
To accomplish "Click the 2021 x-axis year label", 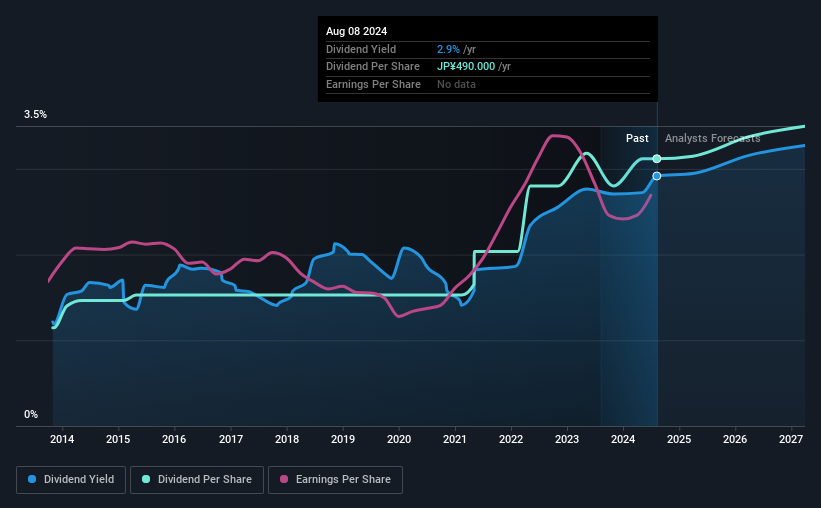I will 454,439.
